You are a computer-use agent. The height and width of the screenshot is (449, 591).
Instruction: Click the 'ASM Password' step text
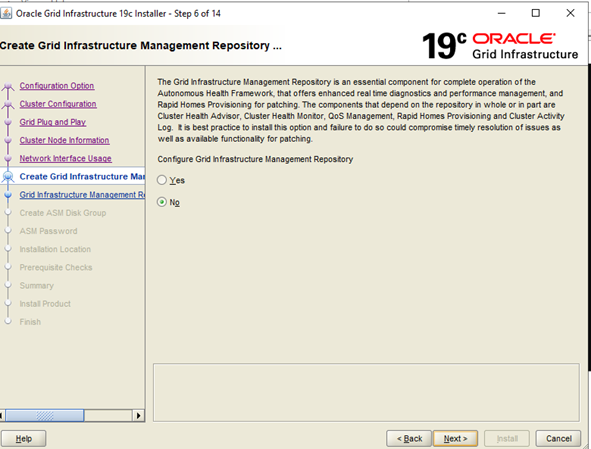48,231
